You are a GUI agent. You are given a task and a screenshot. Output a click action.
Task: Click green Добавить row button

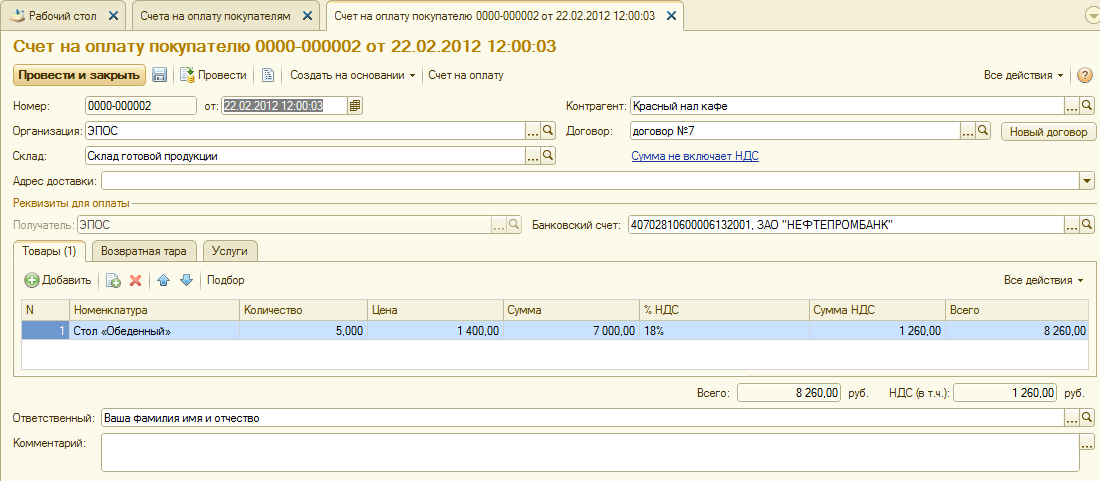click(58, 280)
